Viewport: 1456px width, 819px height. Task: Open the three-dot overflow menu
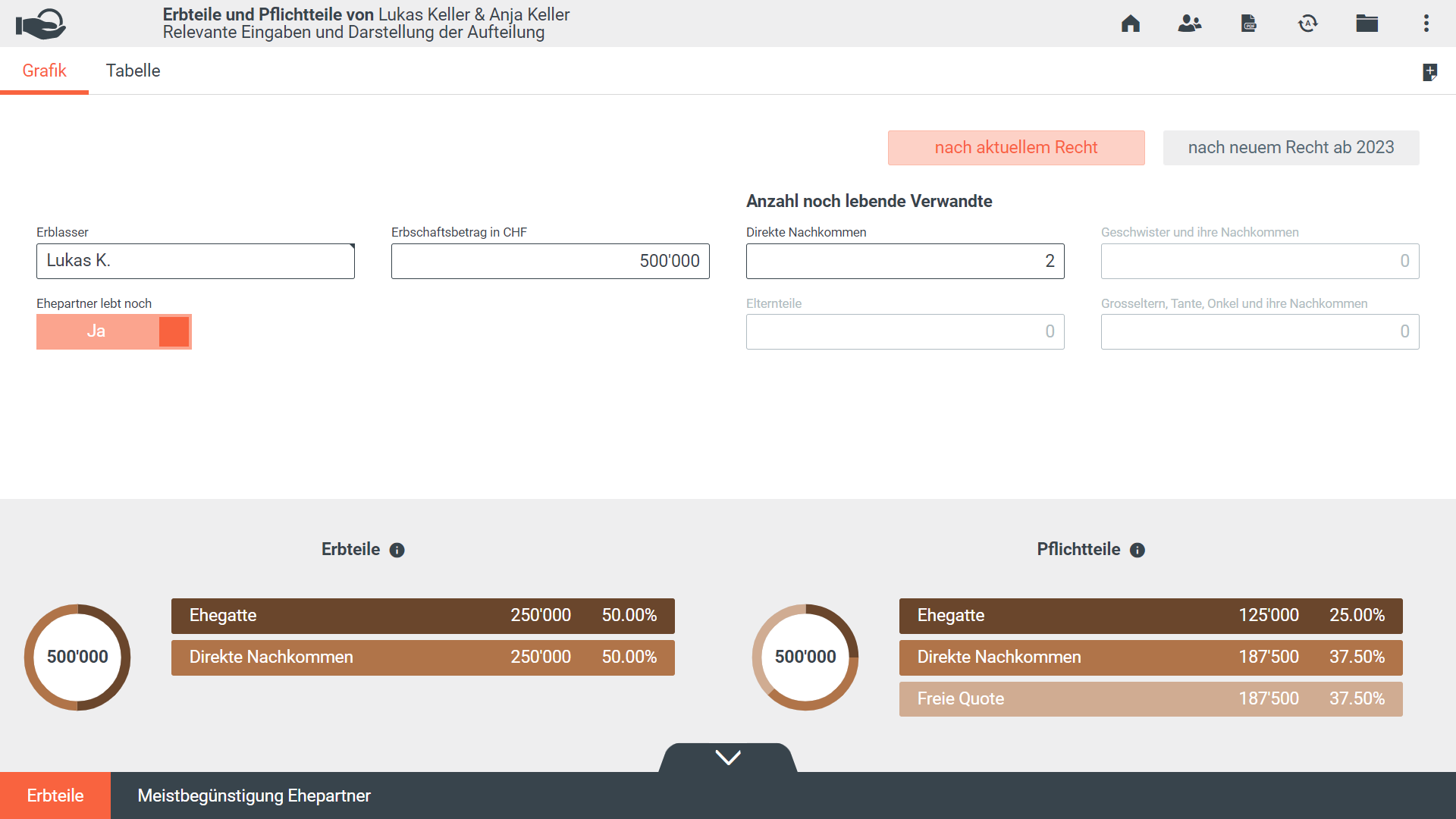tap(1426, 24)
